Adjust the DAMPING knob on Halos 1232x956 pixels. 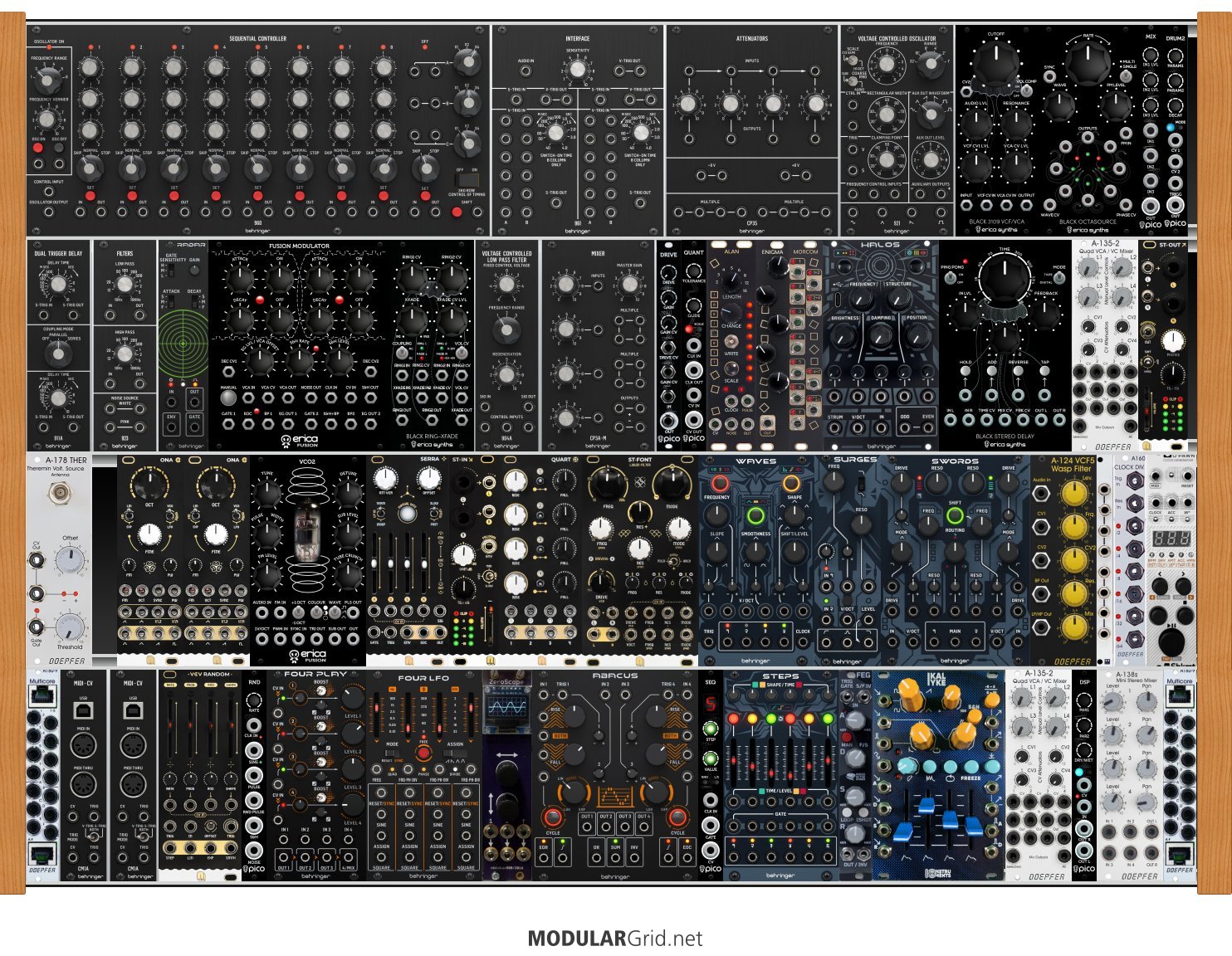coord(881,334)
